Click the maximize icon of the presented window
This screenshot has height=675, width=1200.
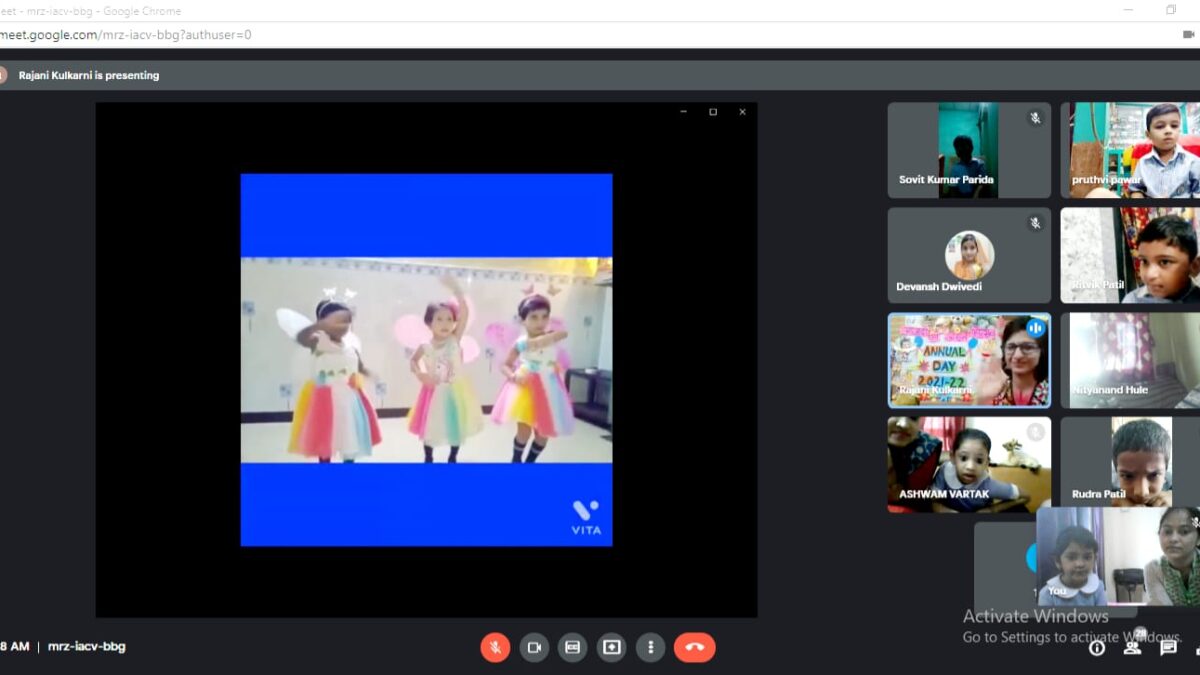[713, 112]
